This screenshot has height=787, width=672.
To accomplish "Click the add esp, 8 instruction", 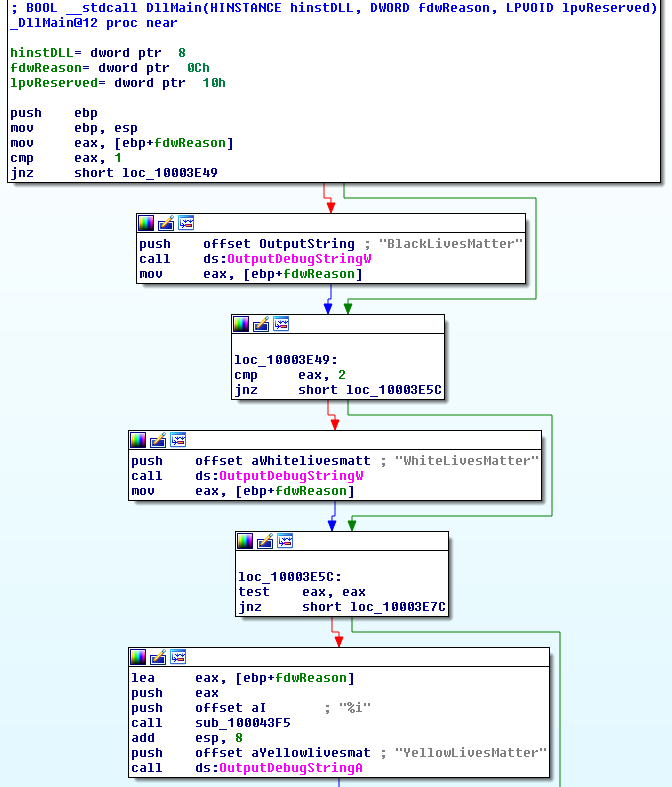I will [x=187, y=738].
